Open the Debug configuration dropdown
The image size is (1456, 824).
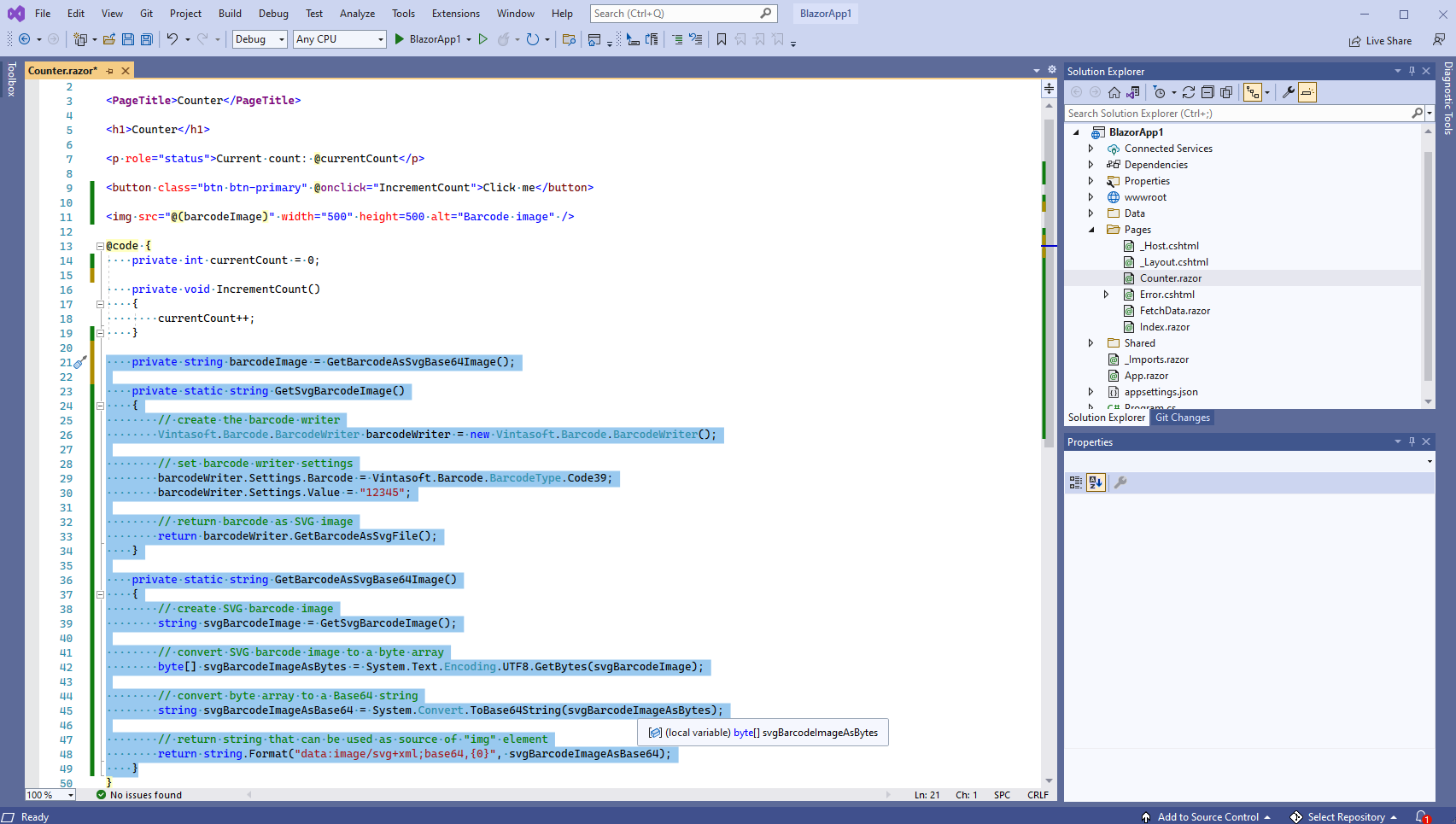coord(260,39)
